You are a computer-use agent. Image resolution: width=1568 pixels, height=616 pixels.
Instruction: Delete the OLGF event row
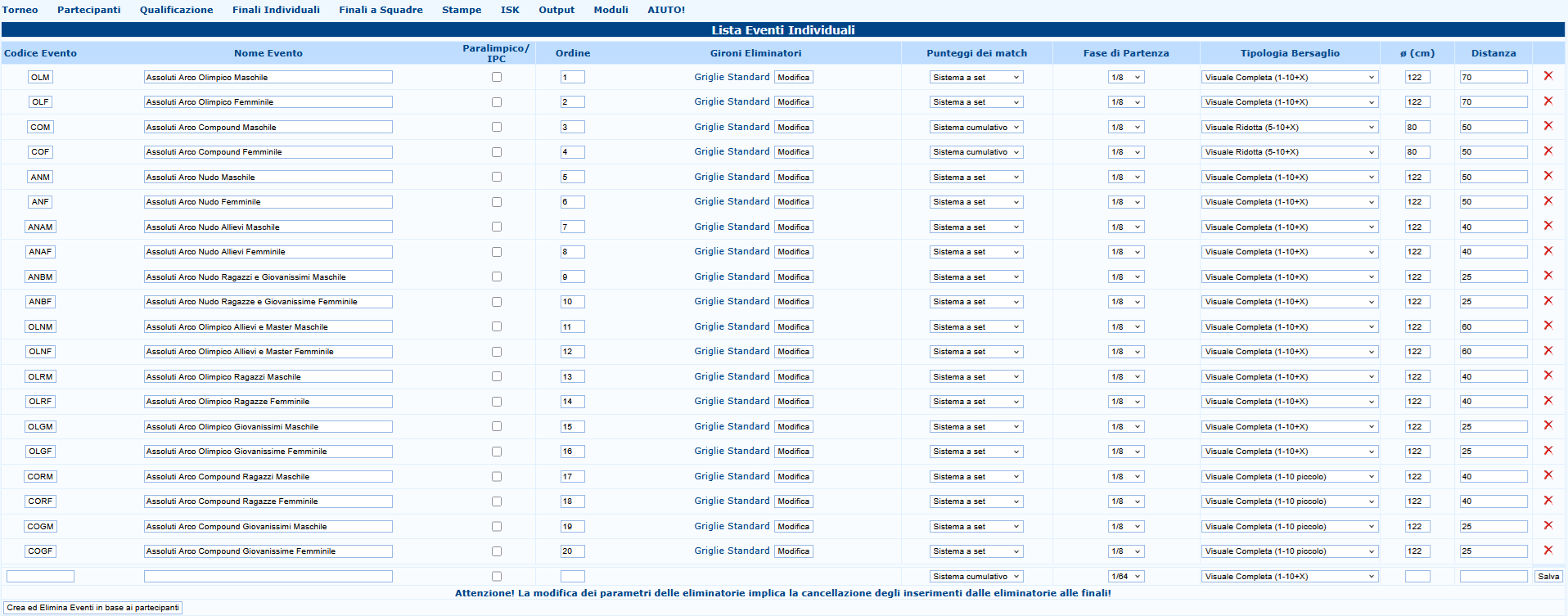tap(1548, 451)
